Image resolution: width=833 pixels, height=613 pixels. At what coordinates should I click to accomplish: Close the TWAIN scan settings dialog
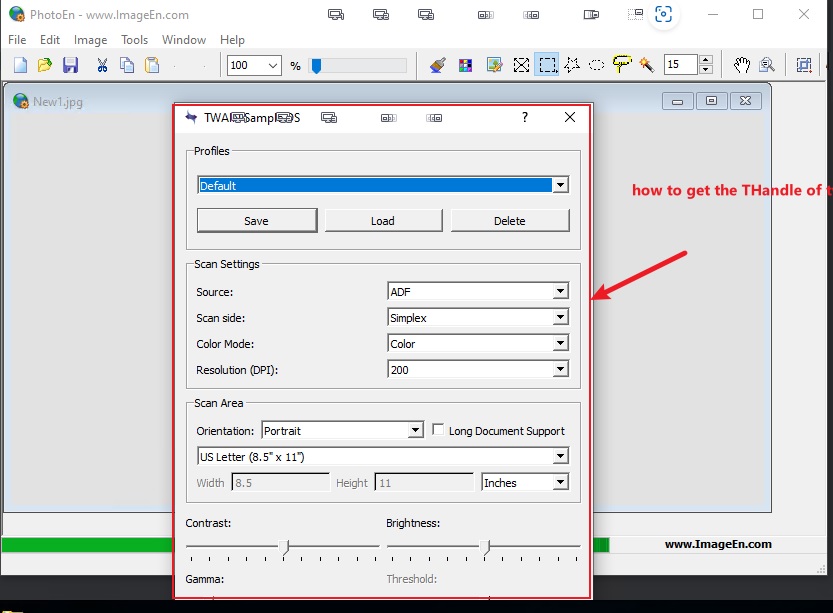(x=570, y=117)
